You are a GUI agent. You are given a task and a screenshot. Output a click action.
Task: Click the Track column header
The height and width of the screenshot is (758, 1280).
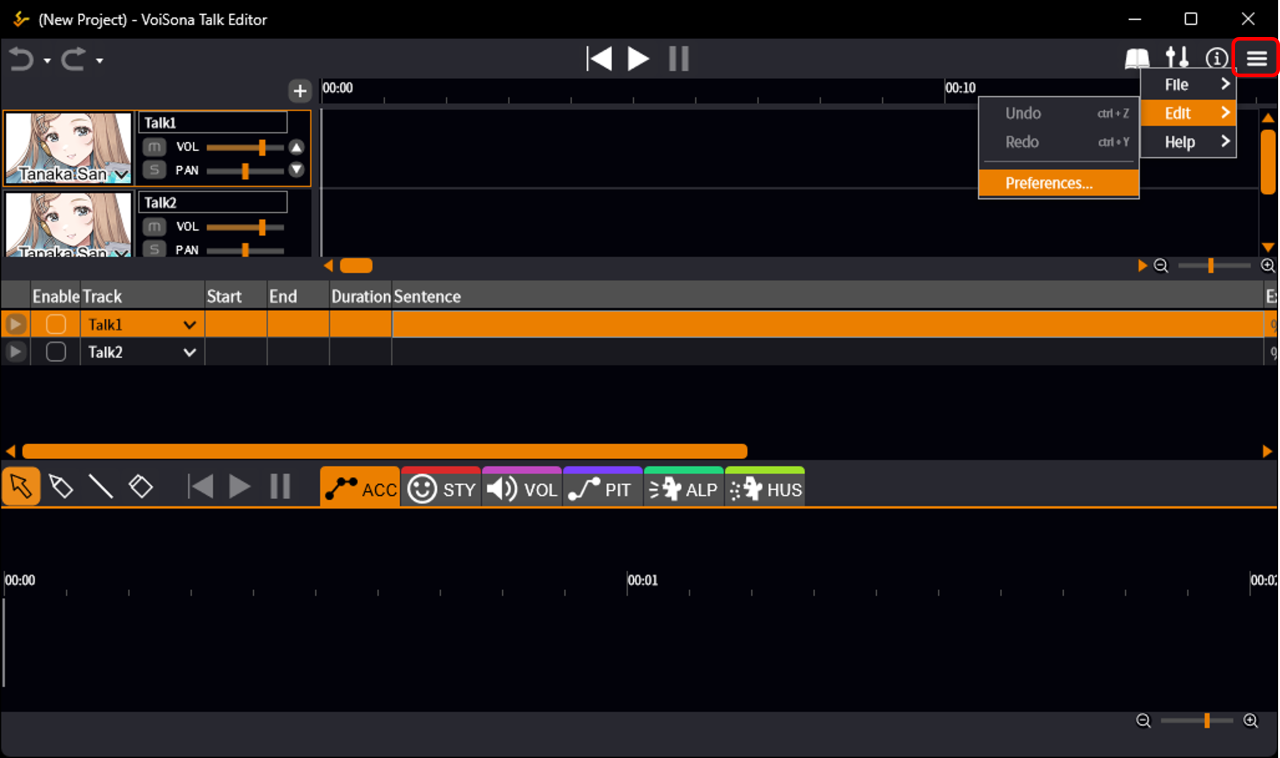pos(143,296)
